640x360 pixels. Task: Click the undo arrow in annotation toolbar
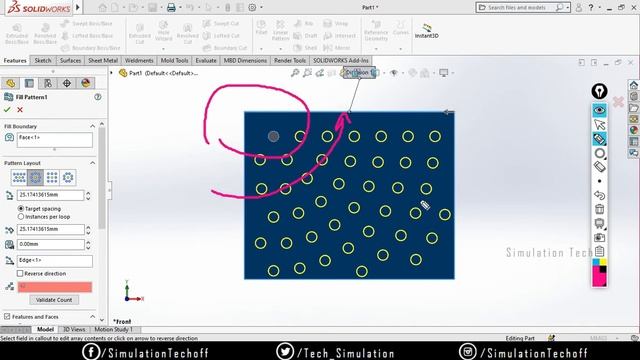tap(599, 195)
